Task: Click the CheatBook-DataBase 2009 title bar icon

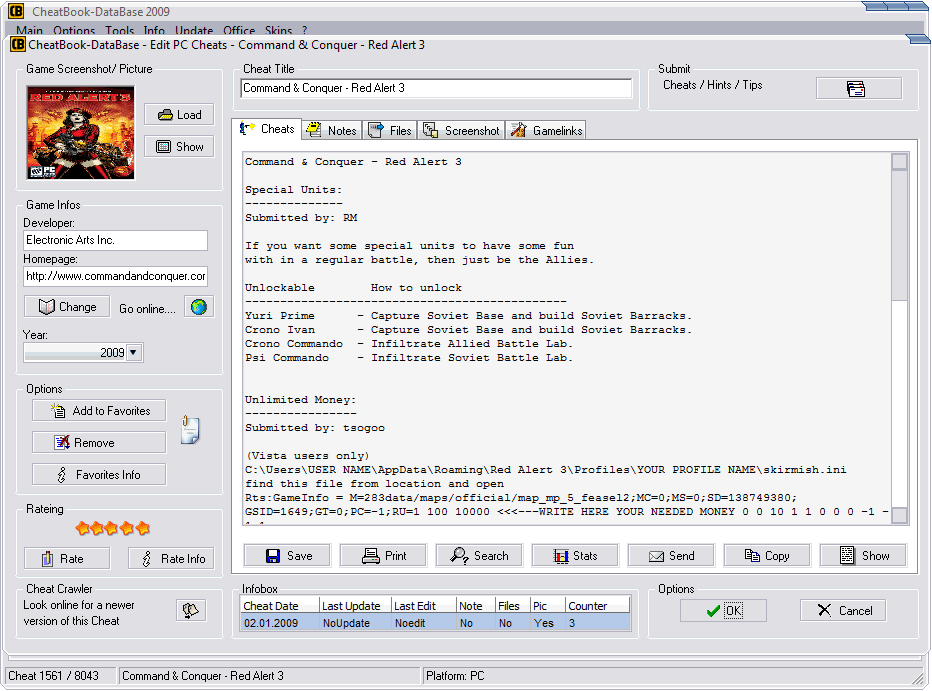Action: [x=16, y=11]
